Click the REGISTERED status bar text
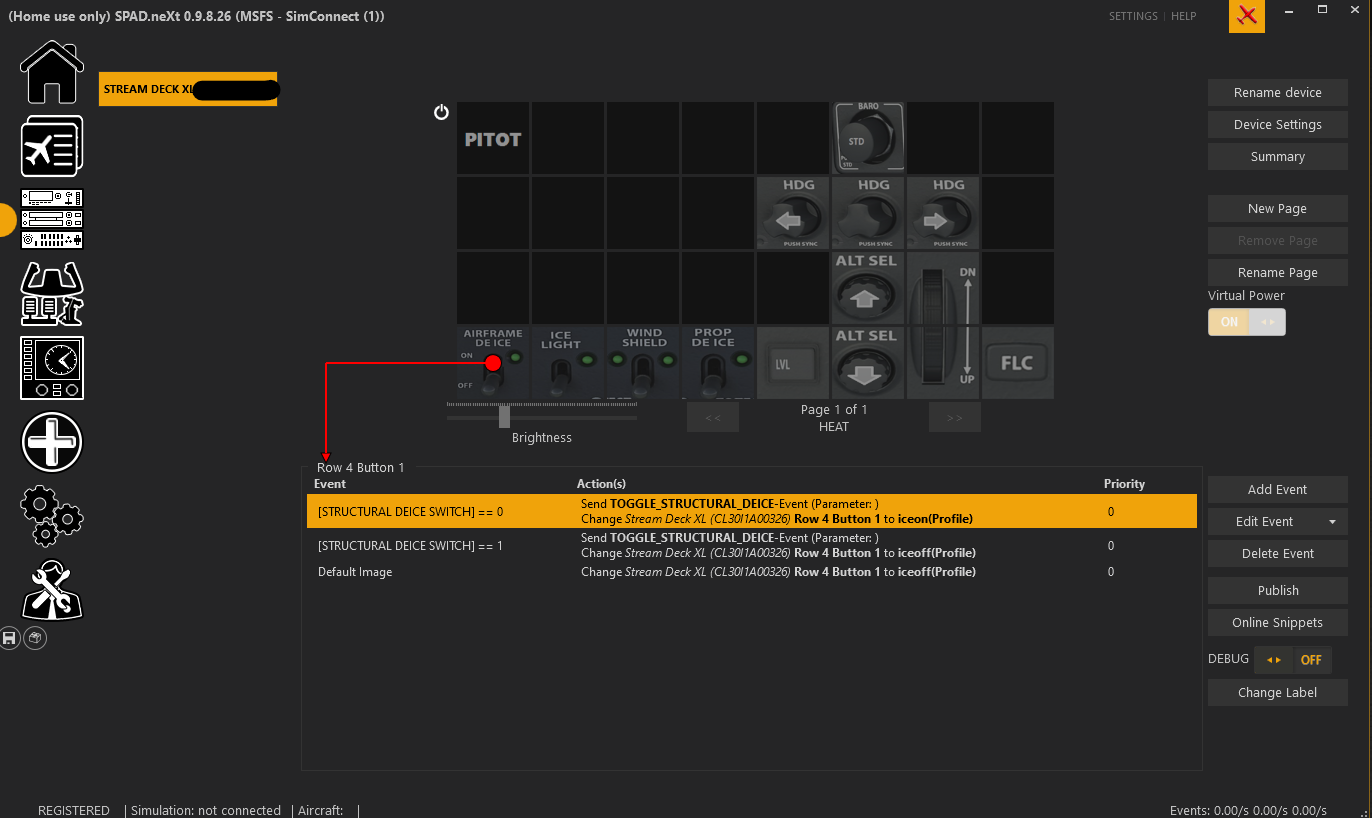 74,811
